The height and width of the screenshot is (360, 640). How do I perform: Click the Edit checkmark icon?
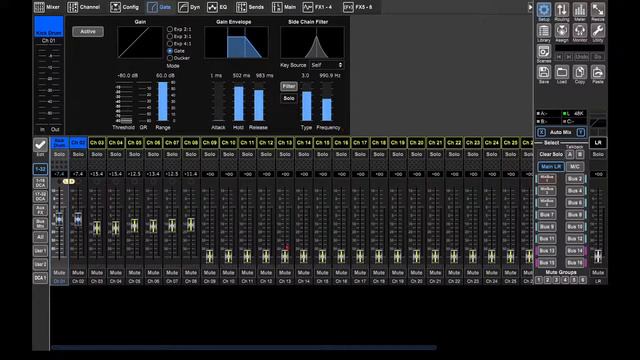point(40,145)
